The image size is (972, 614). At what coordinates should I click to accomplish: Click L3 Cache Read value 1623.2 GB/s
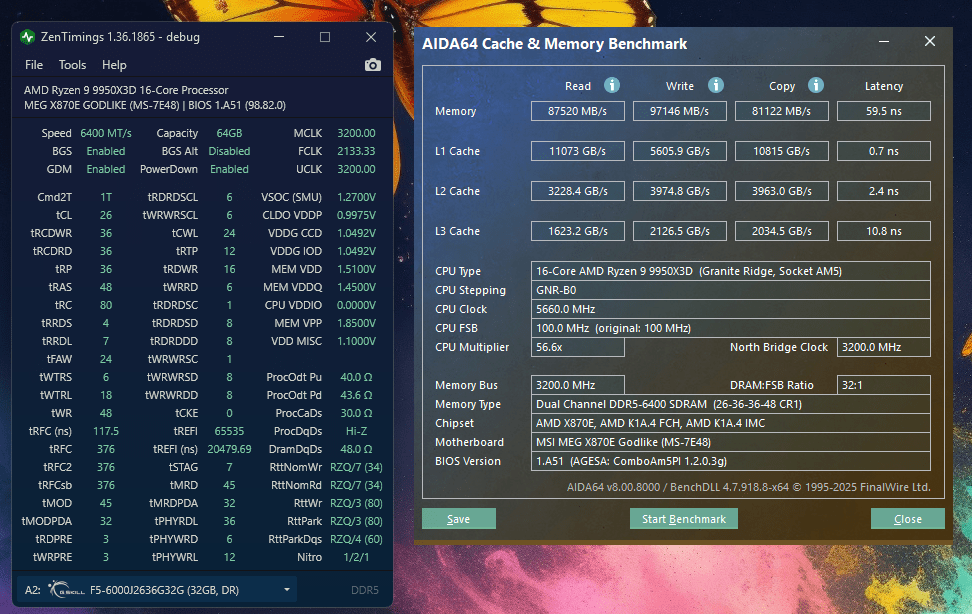(x=578, y=231)
